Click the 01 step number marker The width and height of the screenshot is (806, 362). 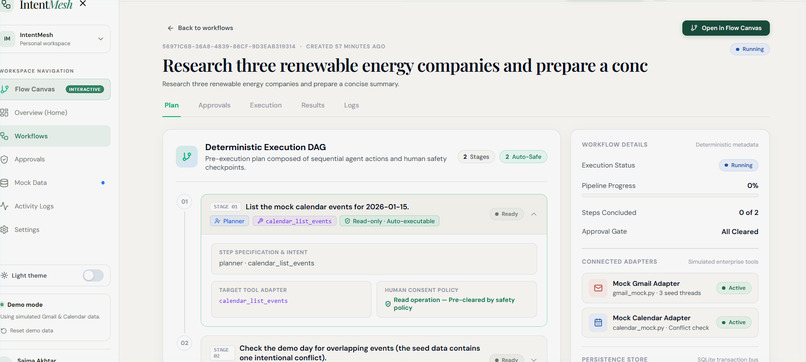185,202
